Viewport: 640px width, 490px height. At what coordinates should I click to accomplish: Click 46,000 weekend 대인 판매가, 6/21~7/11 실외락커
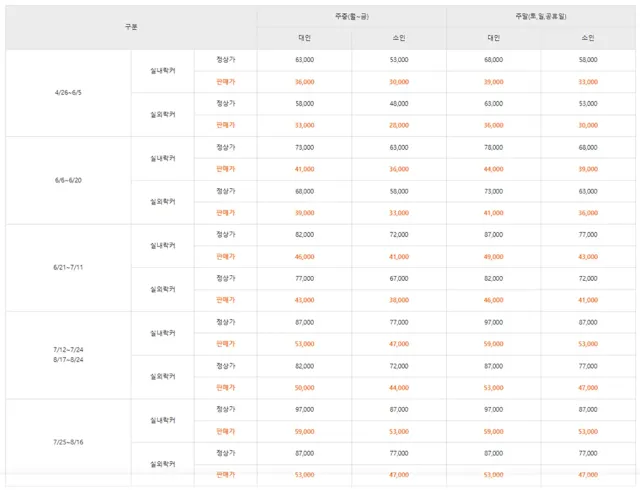click(493, 300)
